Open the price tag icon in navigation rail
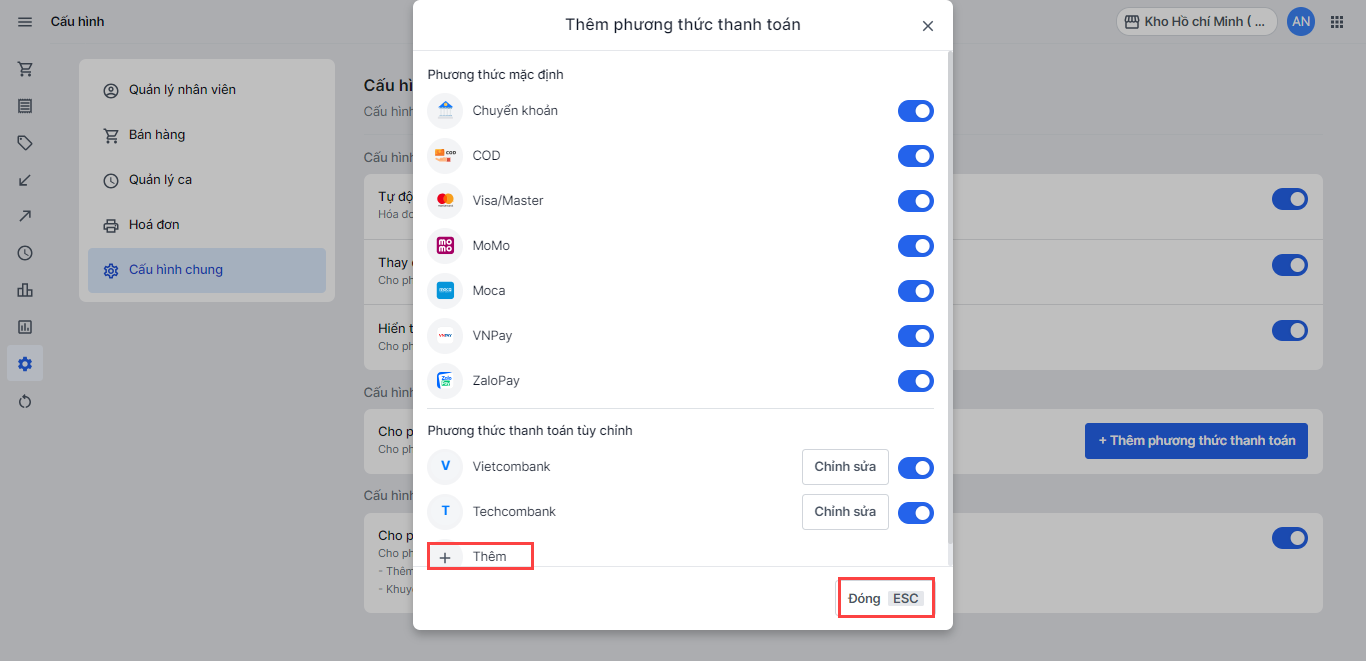The width and height of the screenshot is (1366, 661). (x=25, y=143)
